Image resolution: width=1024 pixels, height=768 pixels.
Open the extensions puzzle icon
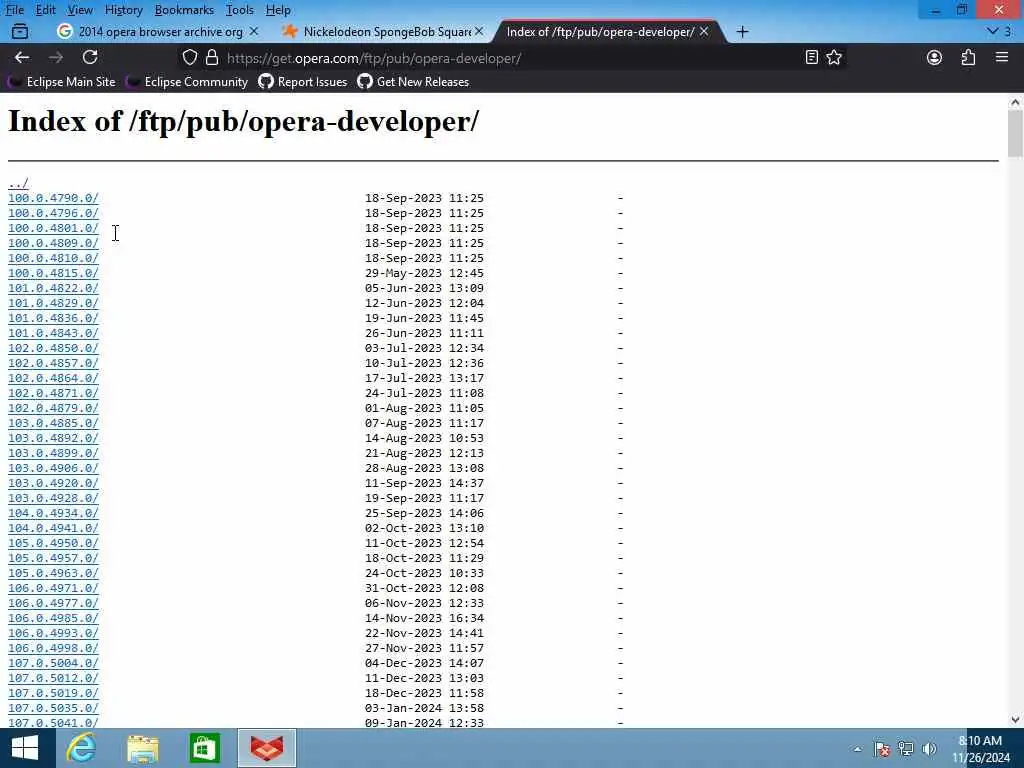pos(968,57)
